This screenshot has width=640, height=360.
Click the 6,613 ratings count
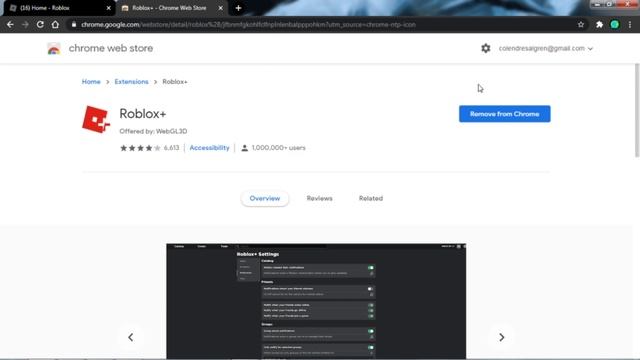(171, 148)
